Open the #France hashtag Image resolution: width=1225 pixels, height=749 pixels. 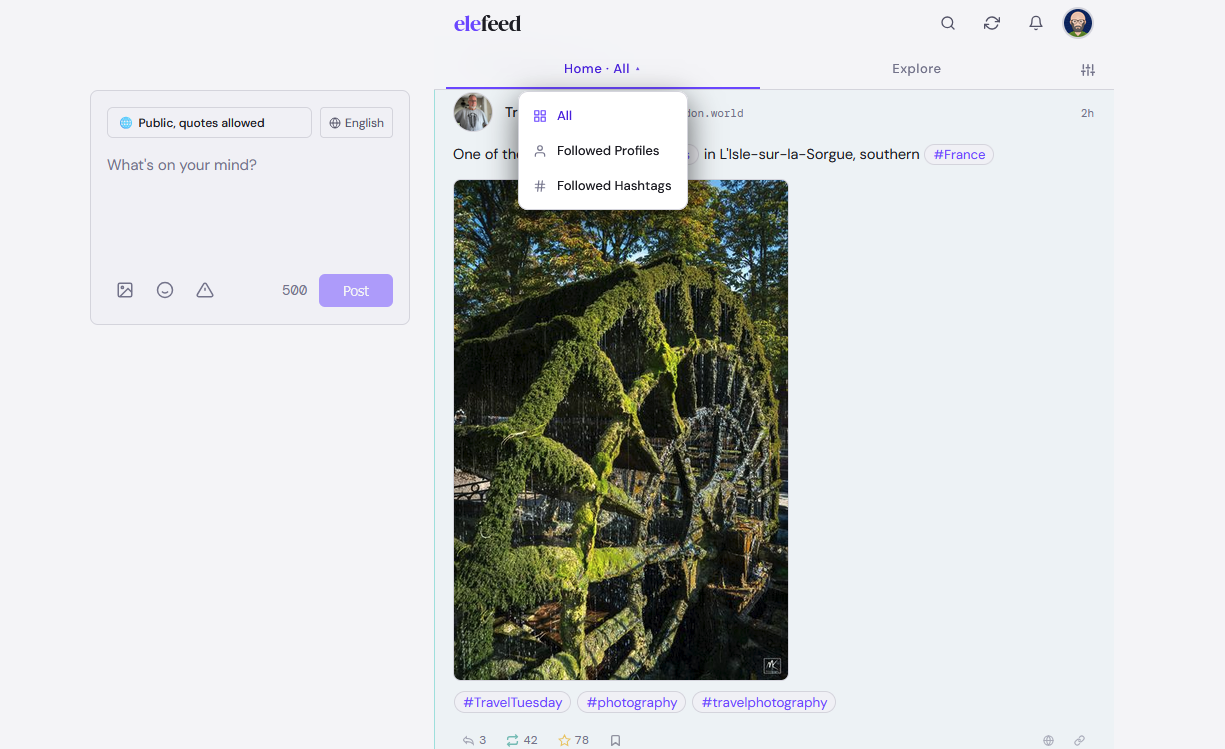pos(958,154)
